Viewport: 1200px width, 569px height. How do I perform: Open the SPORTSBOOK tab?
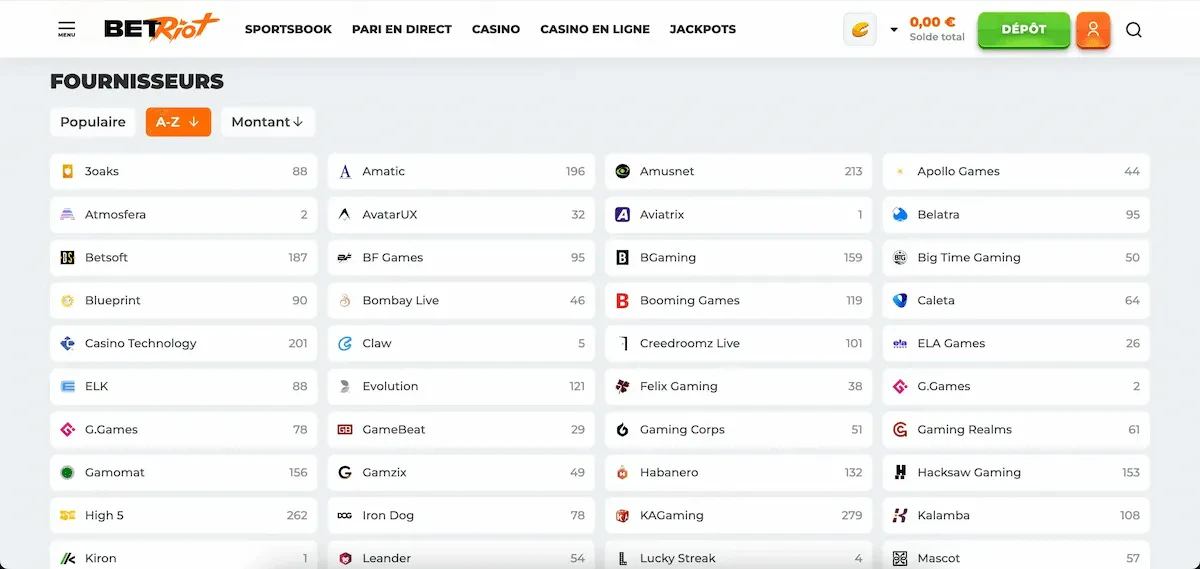288,29
